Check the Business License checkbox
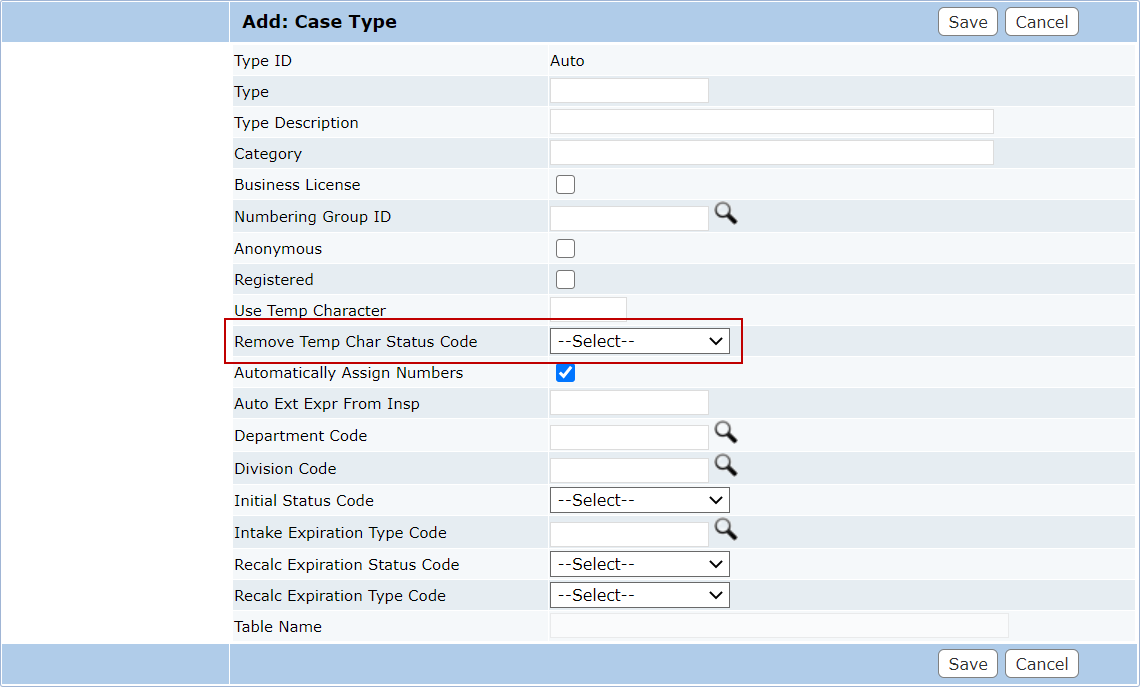This screenshot has height=687, width=1140. click(565, 185)
